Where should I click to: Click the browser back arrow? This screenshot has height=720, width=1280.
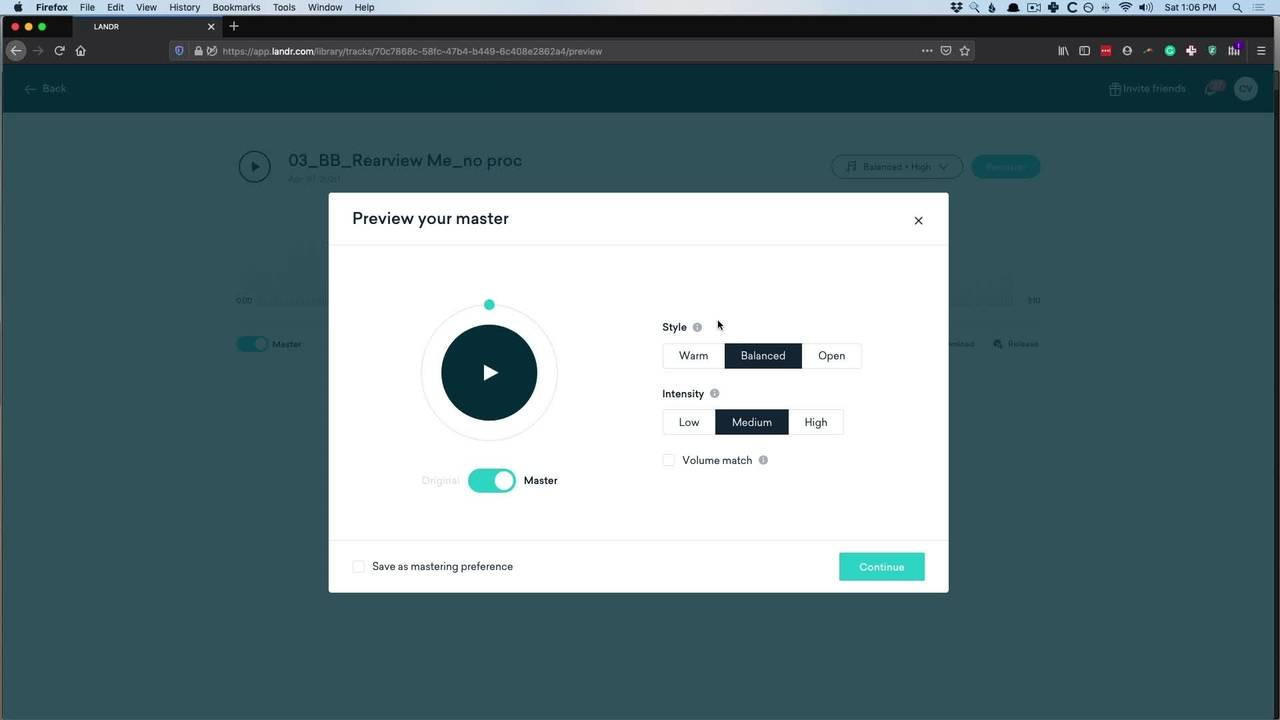(x=16, y=51)
